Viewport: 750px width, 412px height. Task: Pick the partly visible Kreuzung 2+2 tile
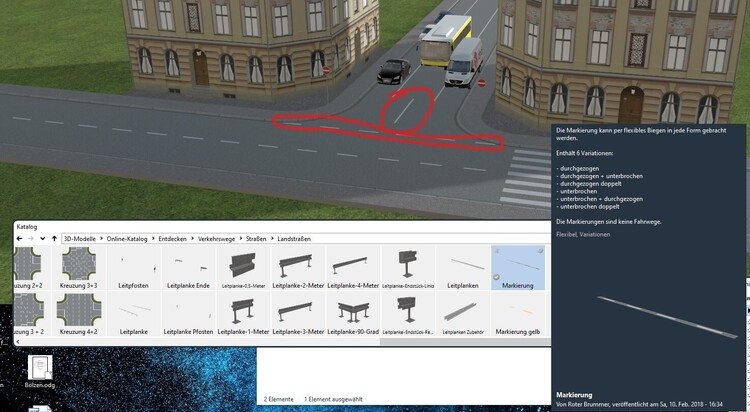click(x=32, y=267)
